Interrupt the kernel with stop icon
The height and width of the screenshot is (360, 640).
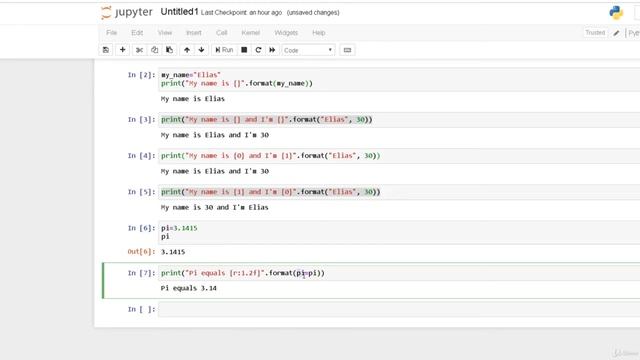pos(244,50)
